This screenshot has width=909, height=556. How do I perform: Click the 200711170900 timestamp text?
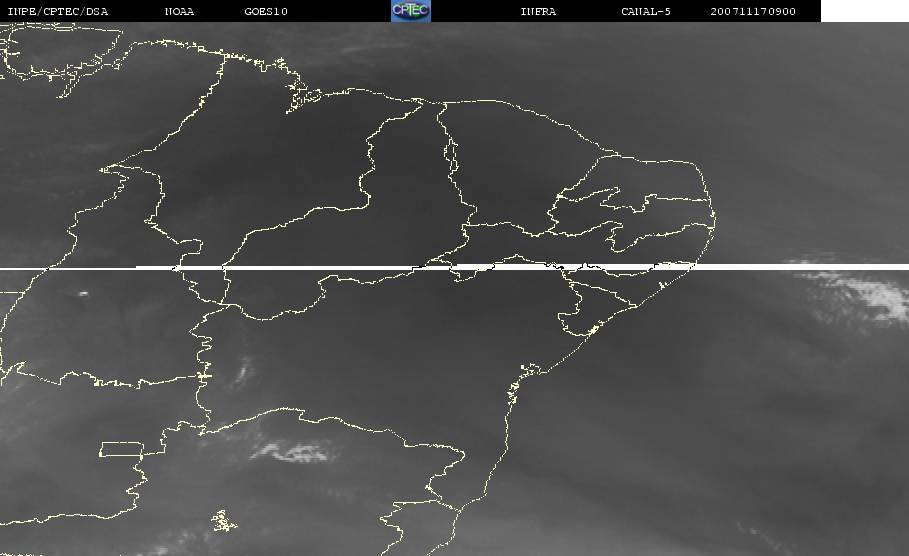753,12
